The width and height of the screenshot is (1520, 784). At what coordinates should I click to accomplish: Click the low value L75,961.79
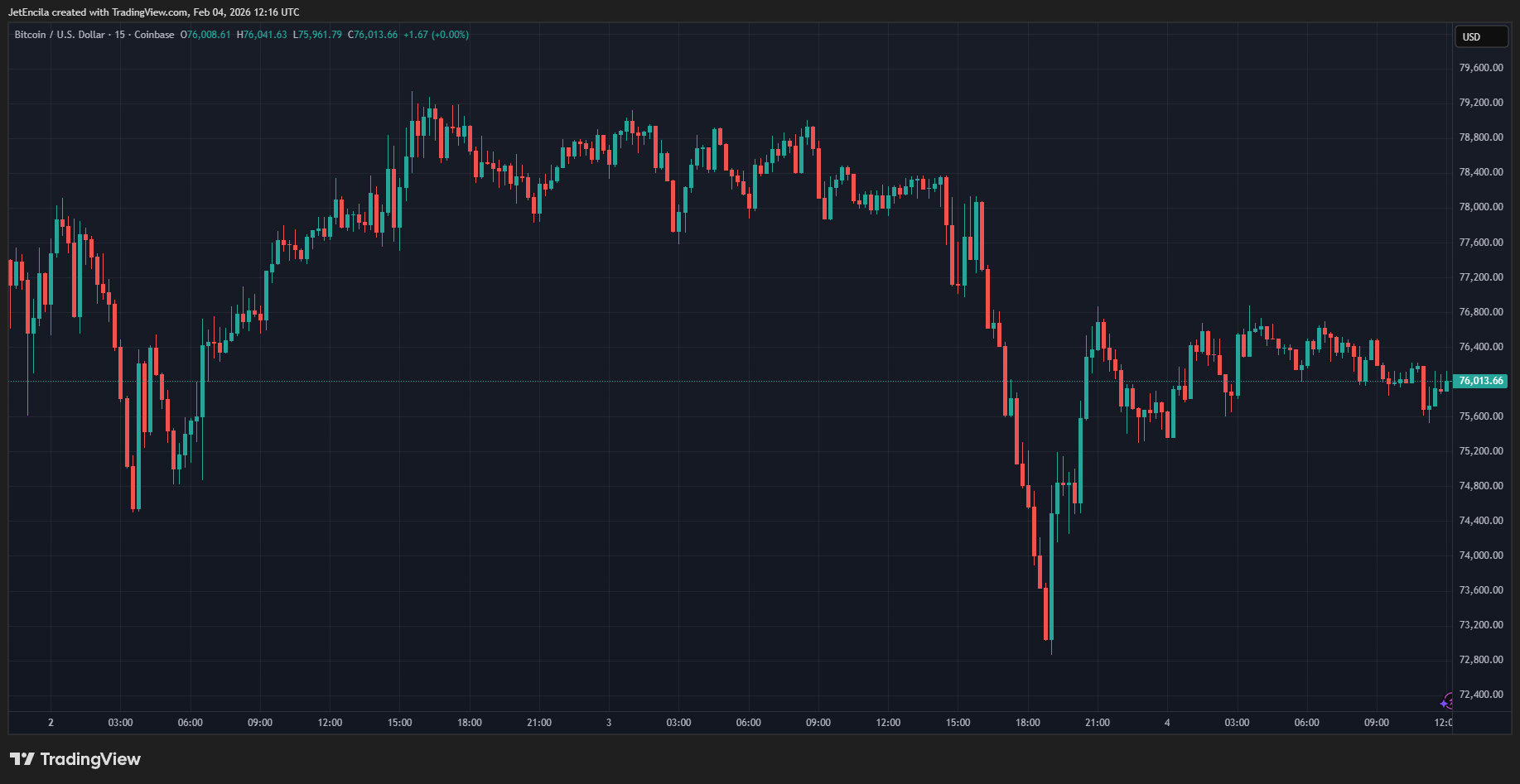pyautogui.click(x=316, y=35)
